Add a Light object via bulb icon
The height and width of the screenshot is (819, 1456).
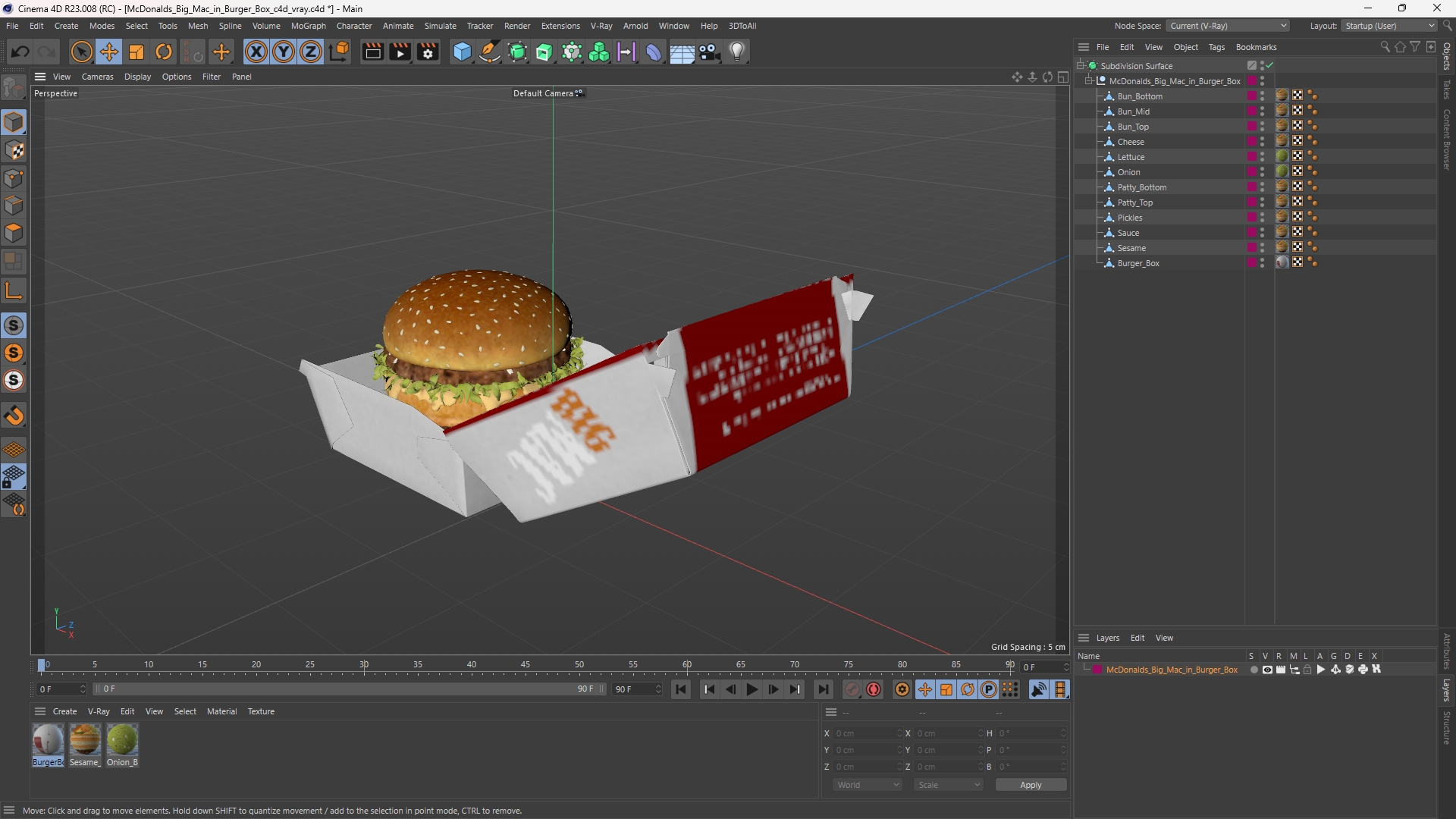click(737, 52)
